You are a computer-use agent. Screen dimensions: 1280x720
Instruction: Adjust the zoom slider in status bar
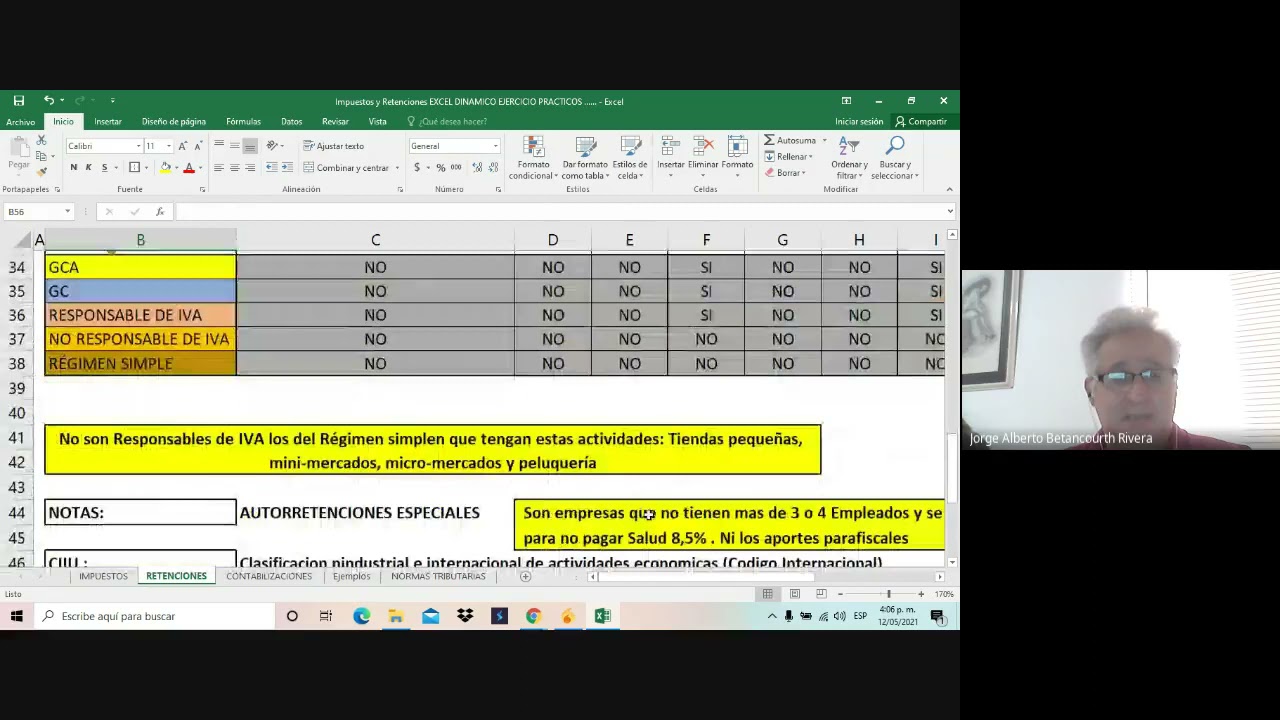(888, 594)
